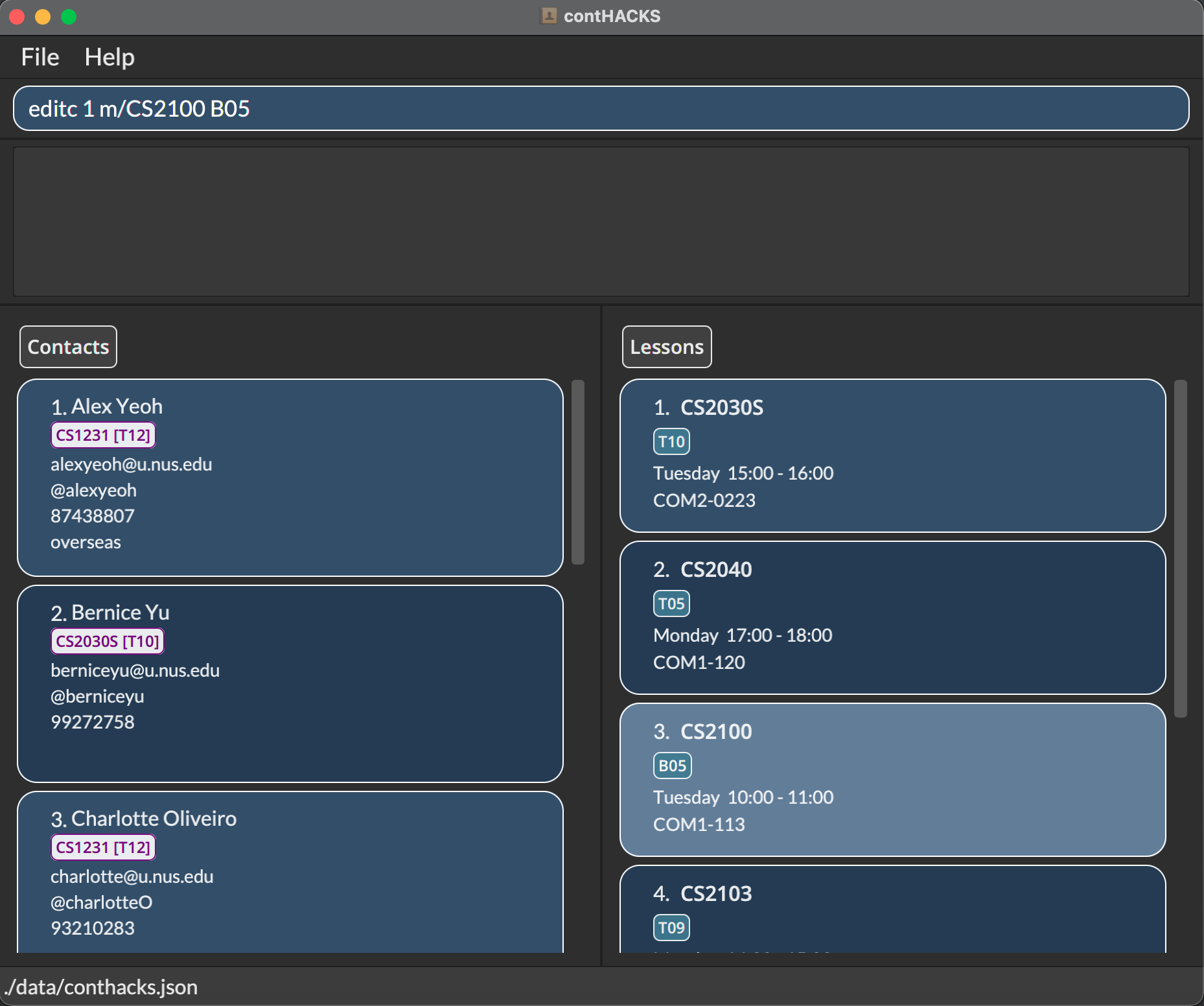The width and height of the screenshot is (1204, 1006).
Task: Click Bernice Yu's CS2030S [T10] tag
Action: coord(108,641)
